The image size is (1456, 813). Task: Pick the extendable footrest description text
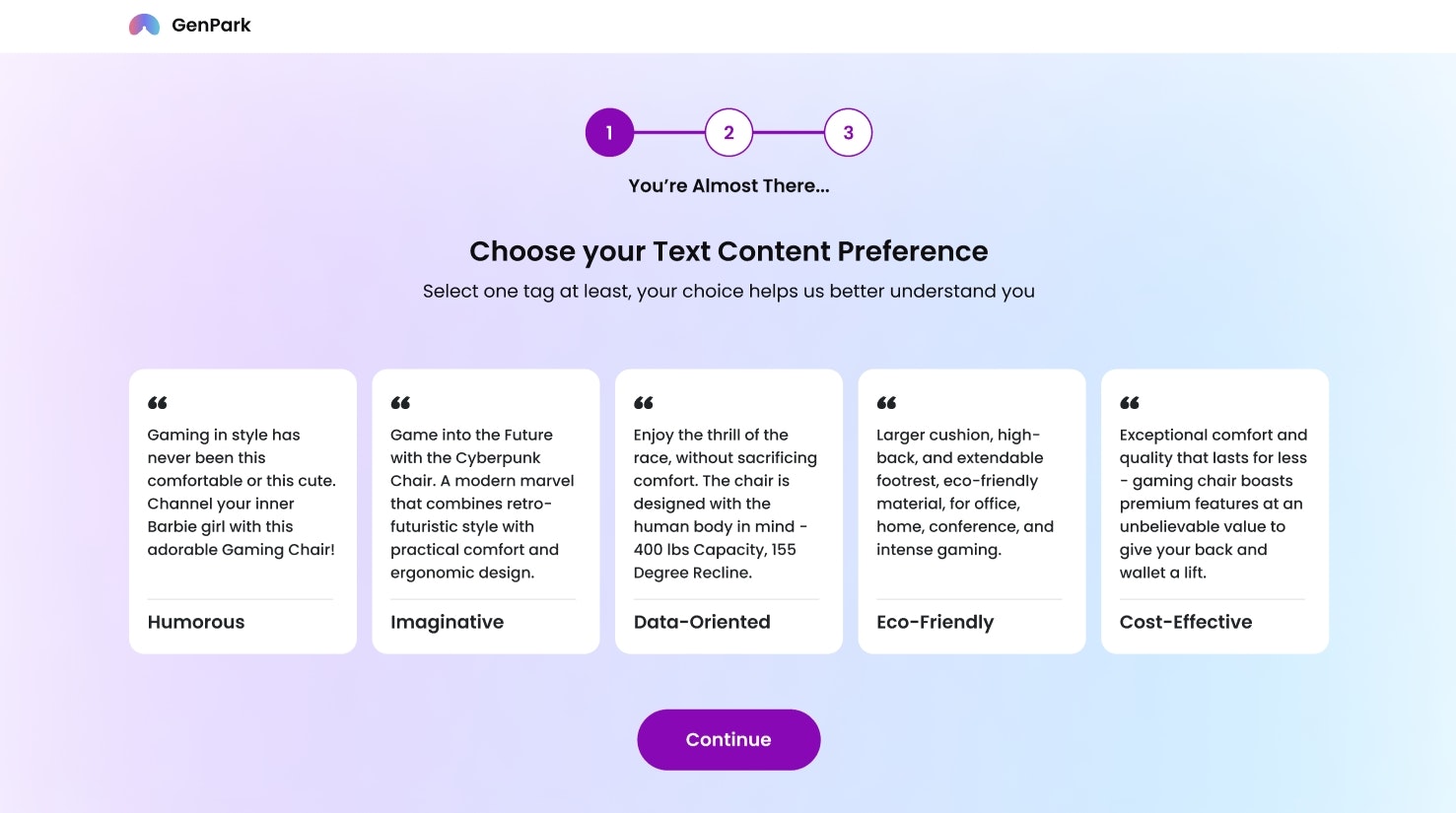[x=965, y=492]
